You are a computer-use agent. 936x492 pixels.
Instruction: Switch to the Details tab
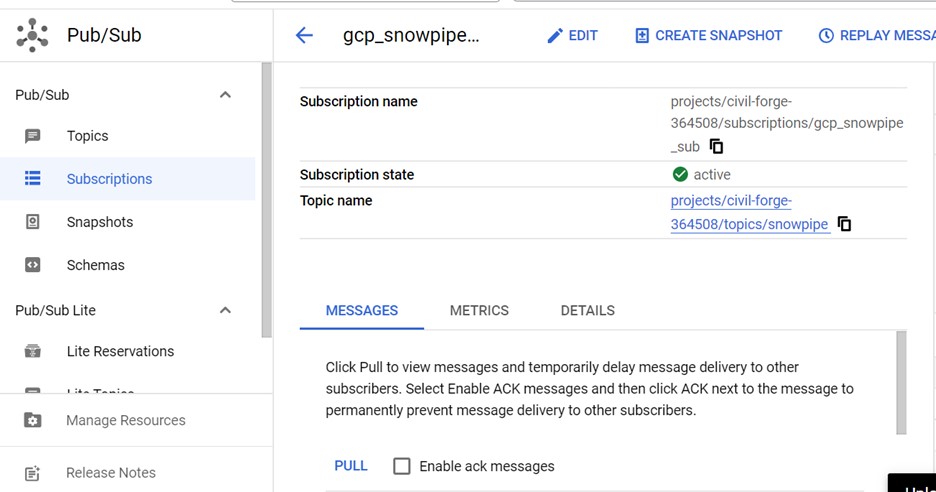pos(587,310)
